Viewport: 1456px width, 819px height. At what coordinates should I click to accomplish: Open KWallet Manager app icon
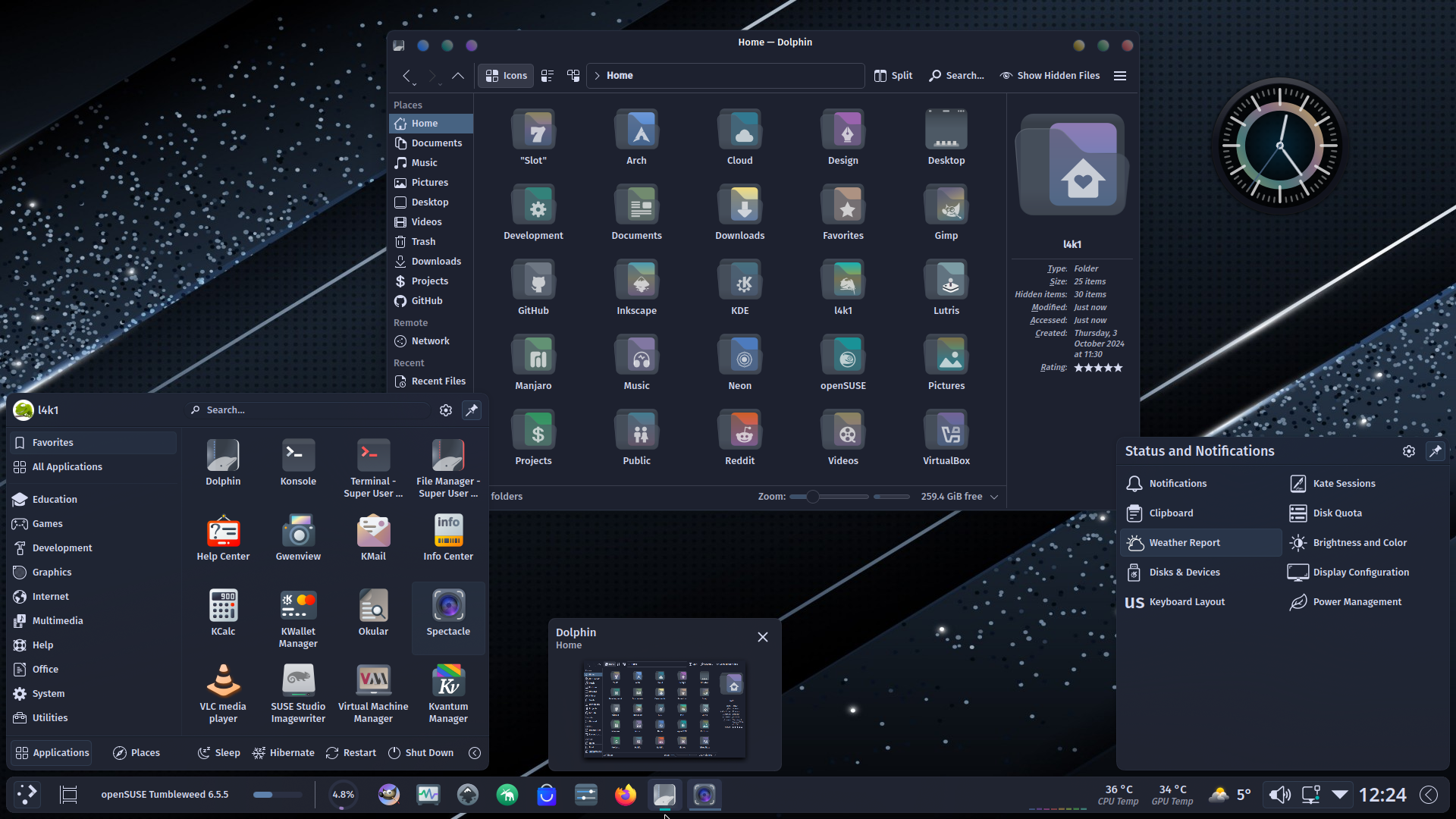298,605
